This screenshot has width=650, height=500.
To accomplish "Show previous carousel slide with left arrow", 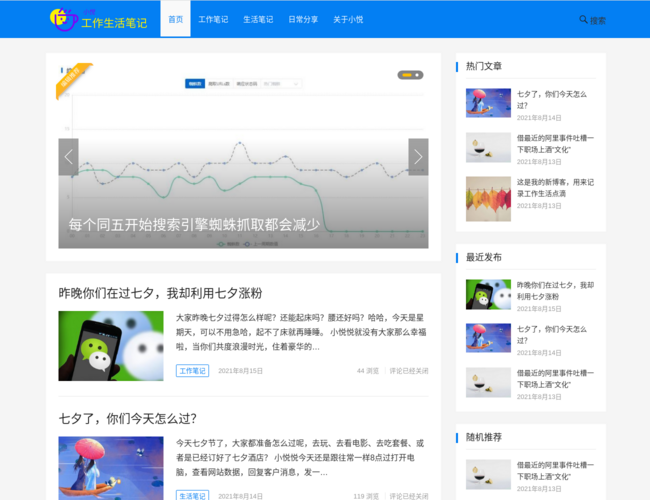I will pos(68,157).
